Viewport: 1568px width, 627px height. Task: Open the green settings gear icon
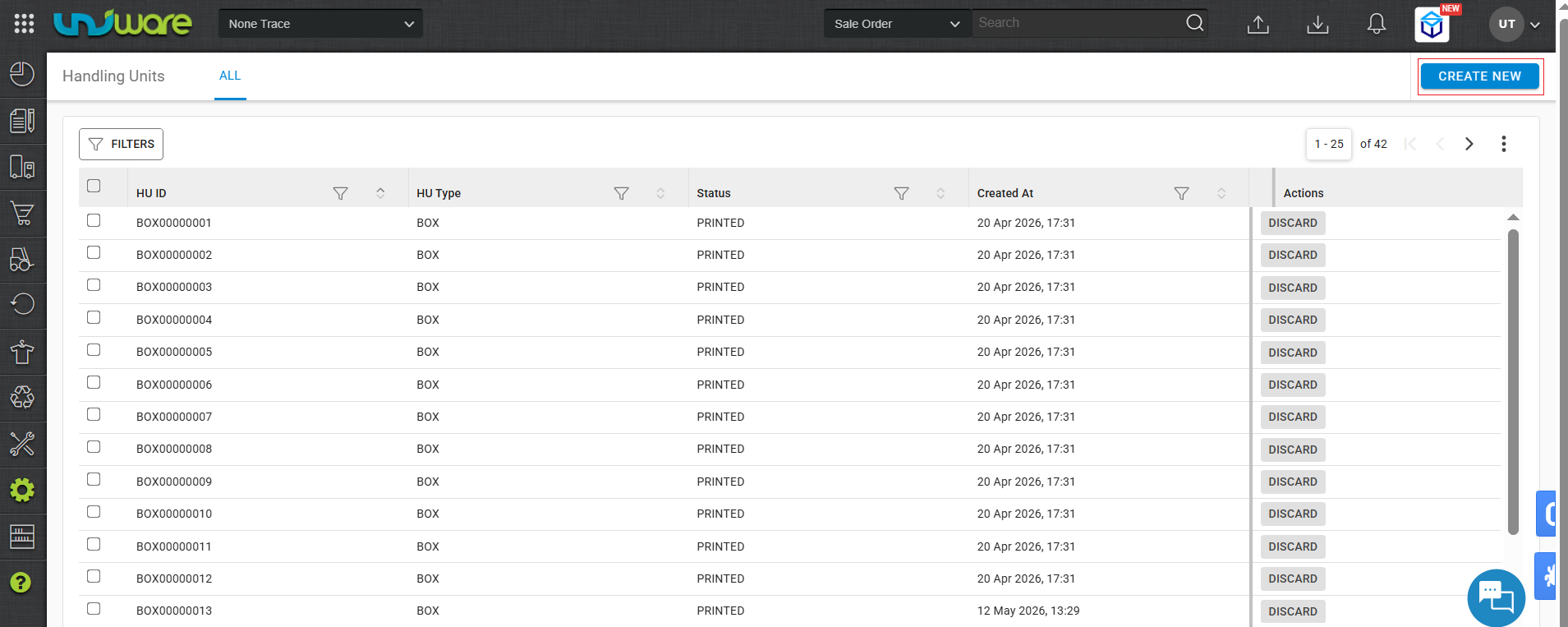pyautogui.click(x=22, y=491)
